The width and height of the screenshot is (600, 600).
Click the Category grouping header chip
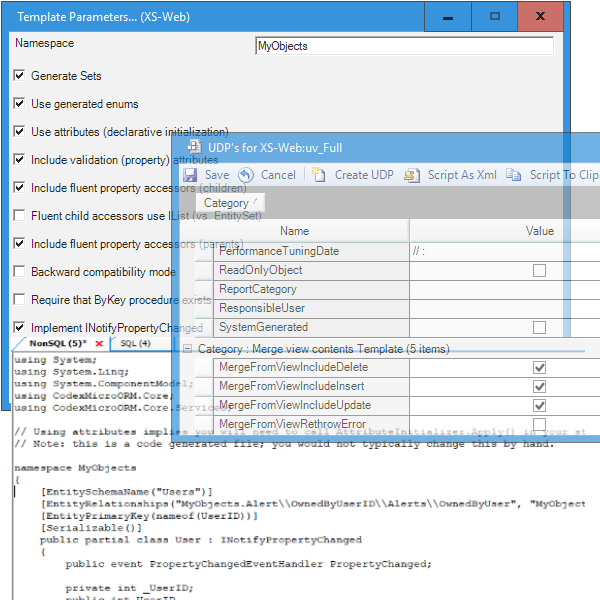coord(229,203)
